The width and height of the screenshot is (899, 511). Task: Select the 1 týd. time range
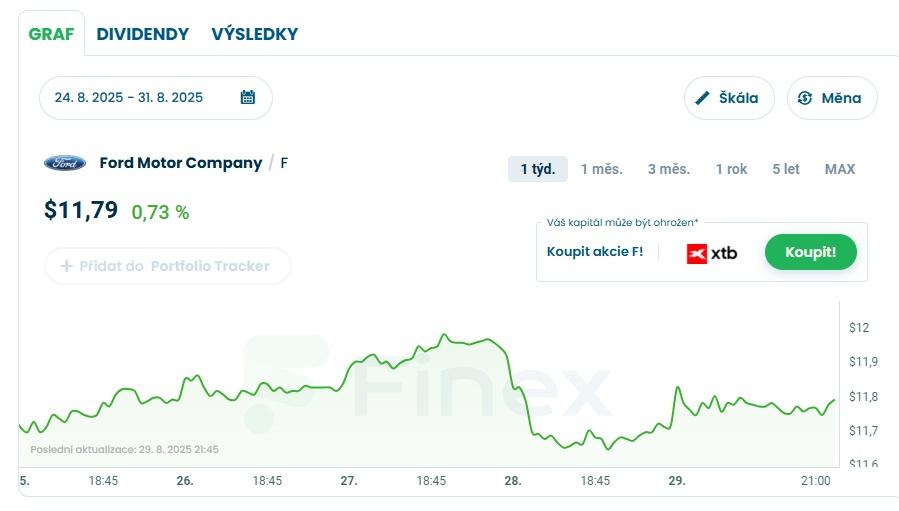click(x=537, y=169)
